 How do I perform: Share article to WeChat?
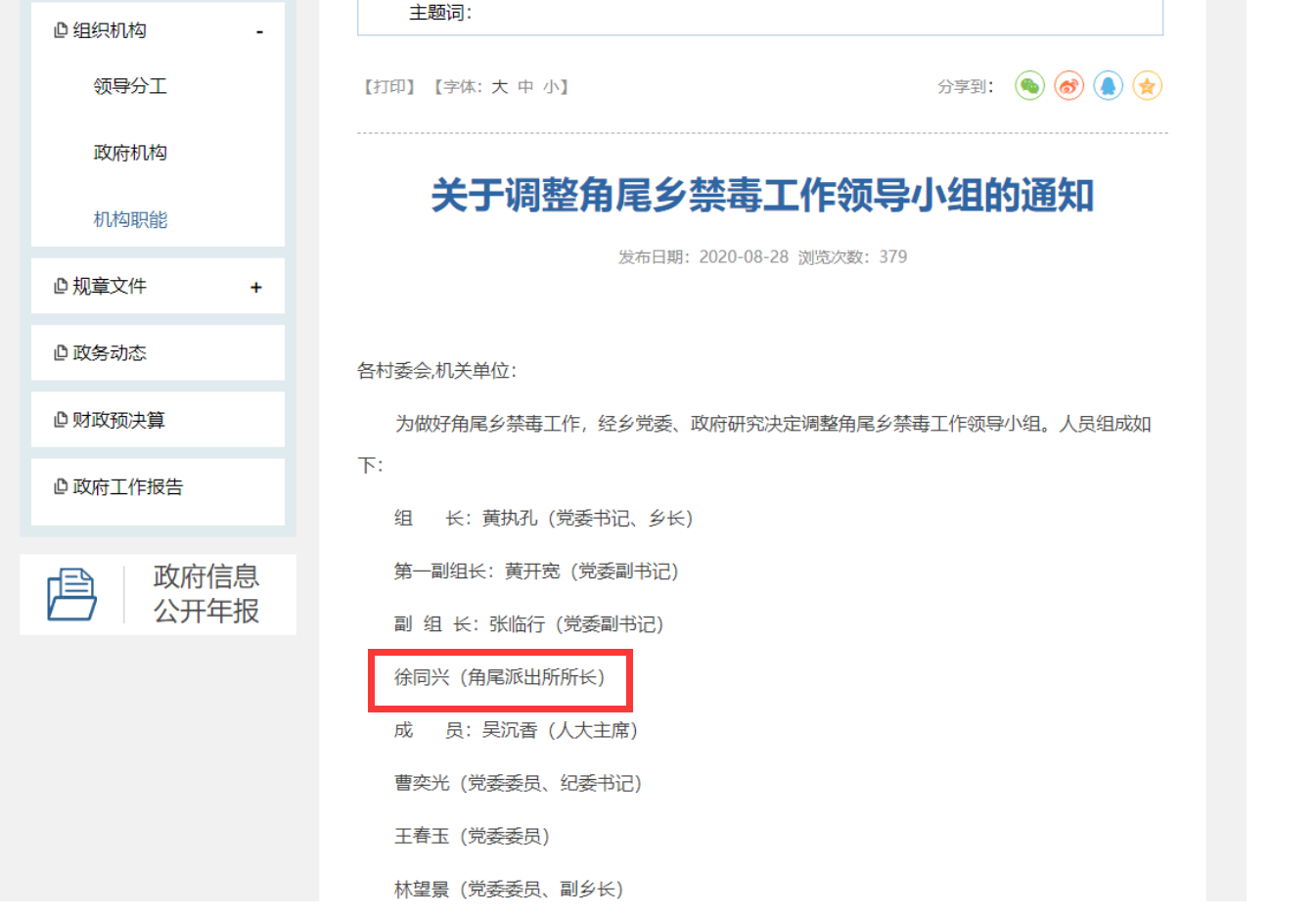coord(1028,86)
